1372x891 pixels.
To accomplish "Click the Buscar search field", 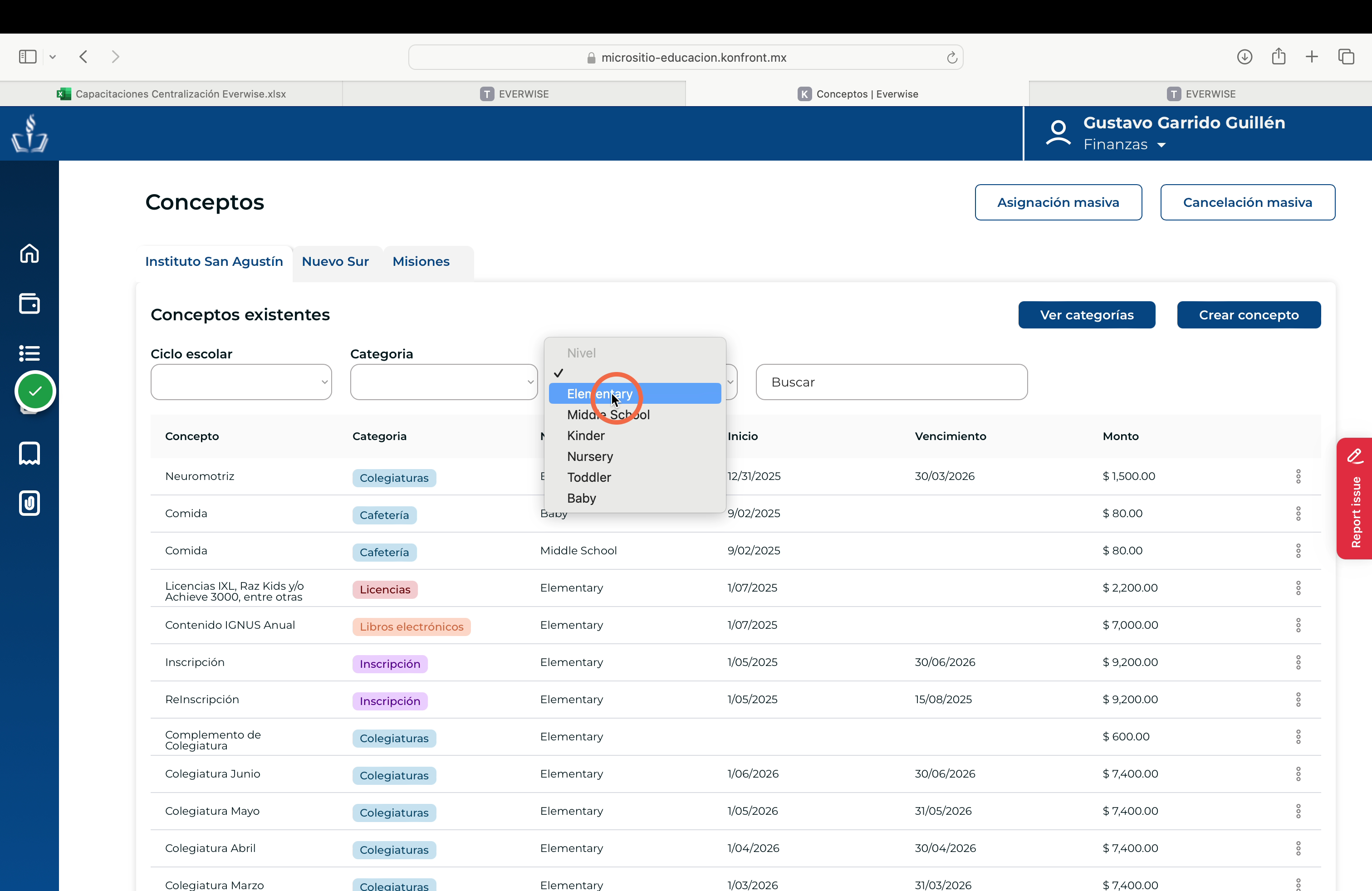I will tap(891, 382).
